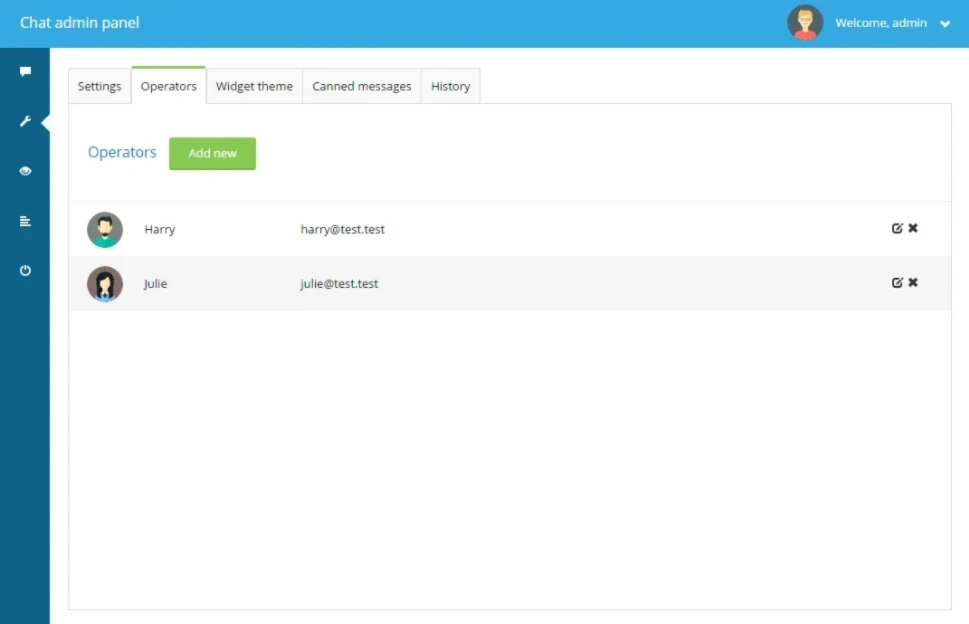Image resolution: width=969 pixels, height=624 pixels.
Task: Click the green Add new button
Action: (213, 153)
